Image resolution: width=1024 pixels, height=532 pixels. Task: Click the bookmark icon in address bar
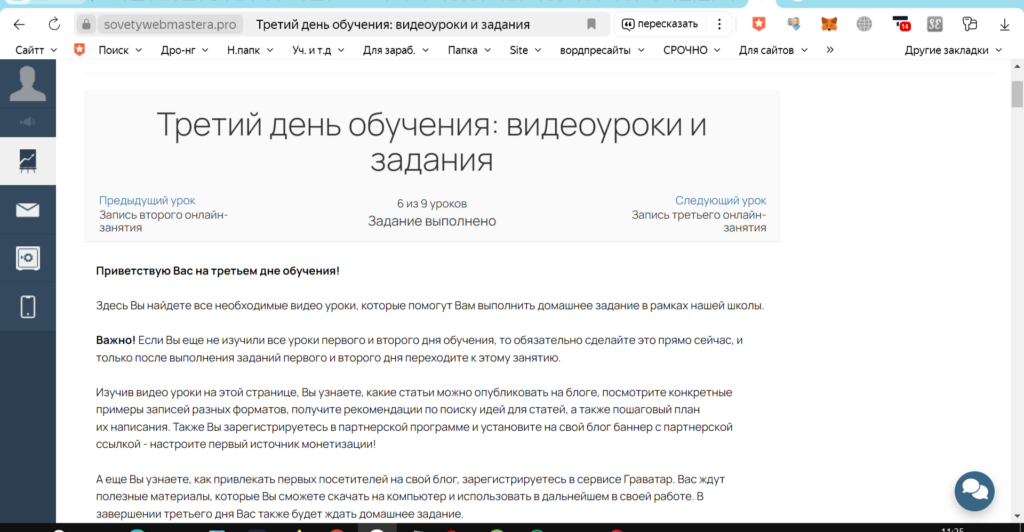pos(591,24)
